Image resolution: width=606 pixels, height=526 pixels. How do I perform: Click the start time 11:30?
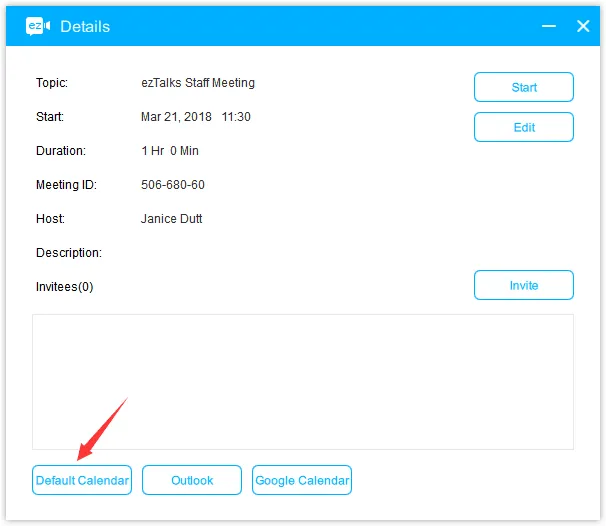click(236, 117)
